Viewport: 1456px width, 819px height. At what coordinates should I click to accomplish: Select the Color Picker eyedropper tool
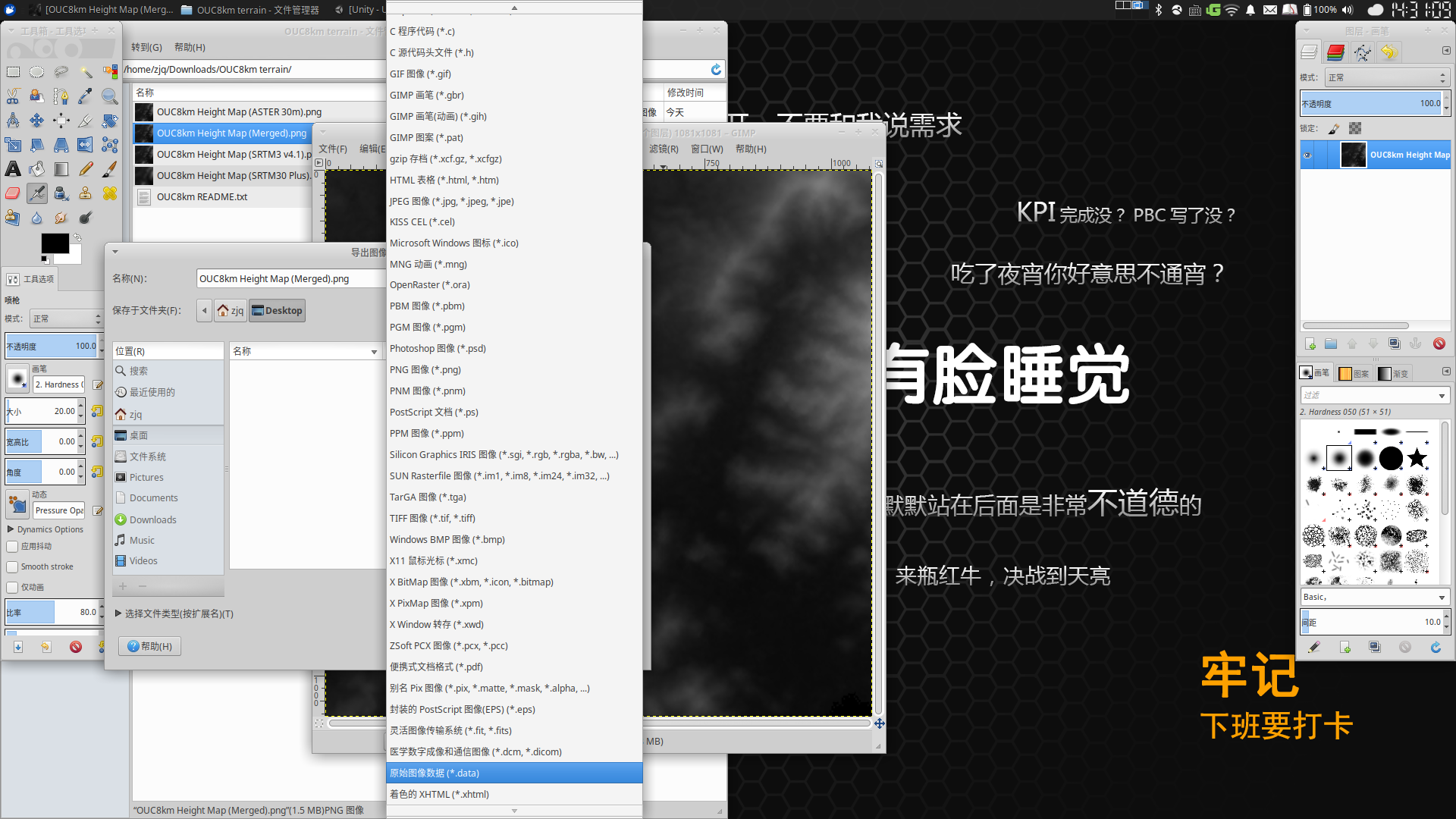tap(84, 96)
